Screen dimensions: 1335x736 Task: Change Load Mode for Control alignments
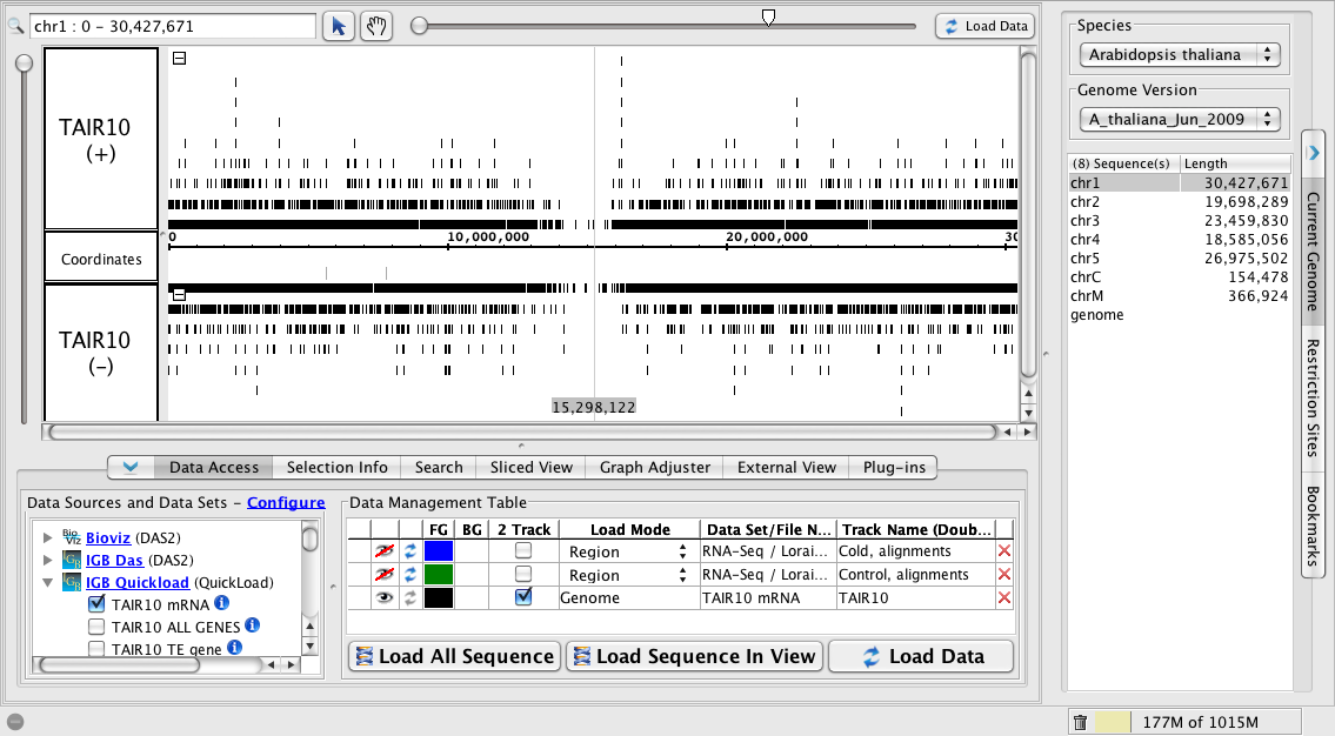pyautogui.click(x=628, y=575)
